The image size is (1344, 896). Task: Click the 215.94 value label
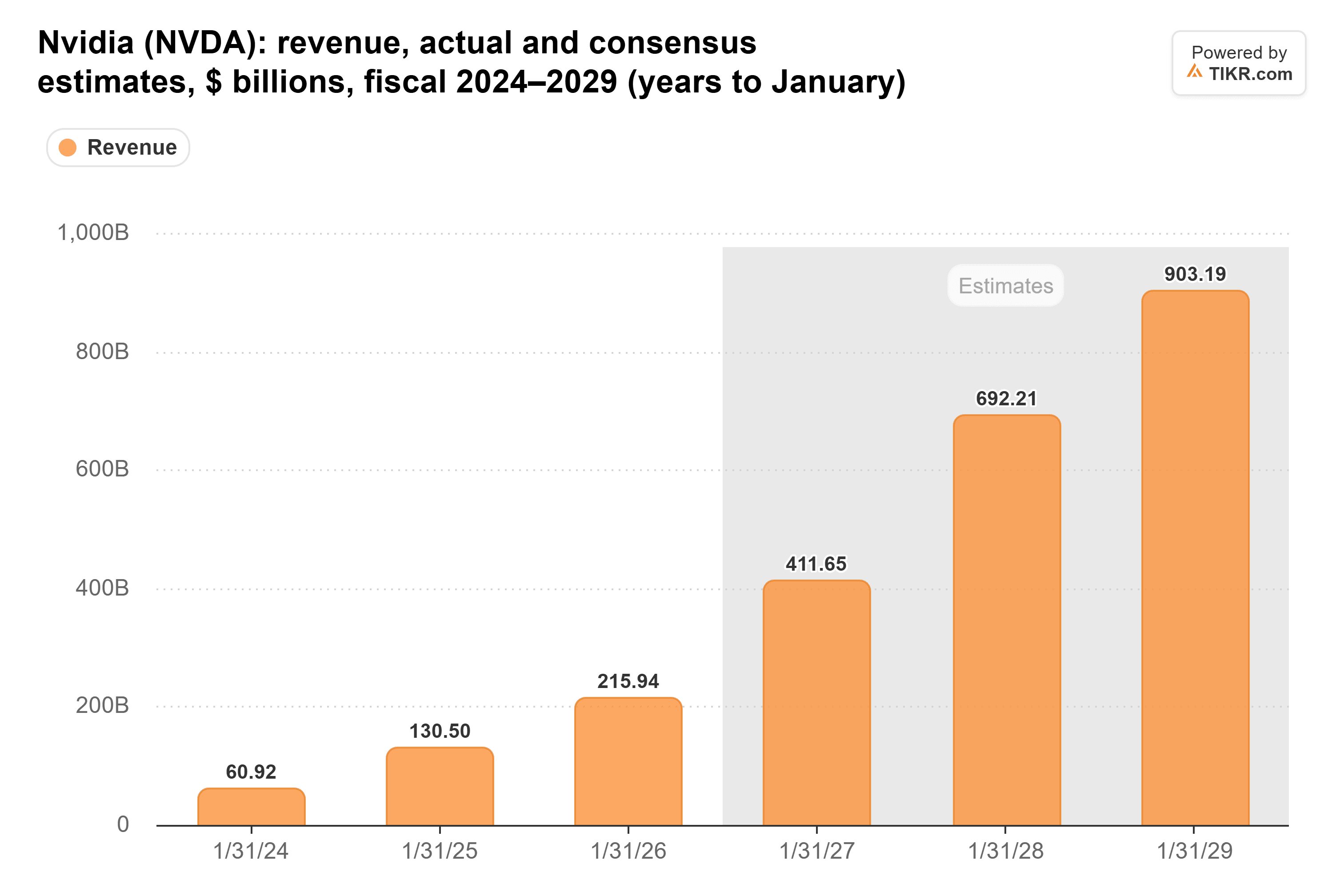pyautogui.click(x=628, y=681)
